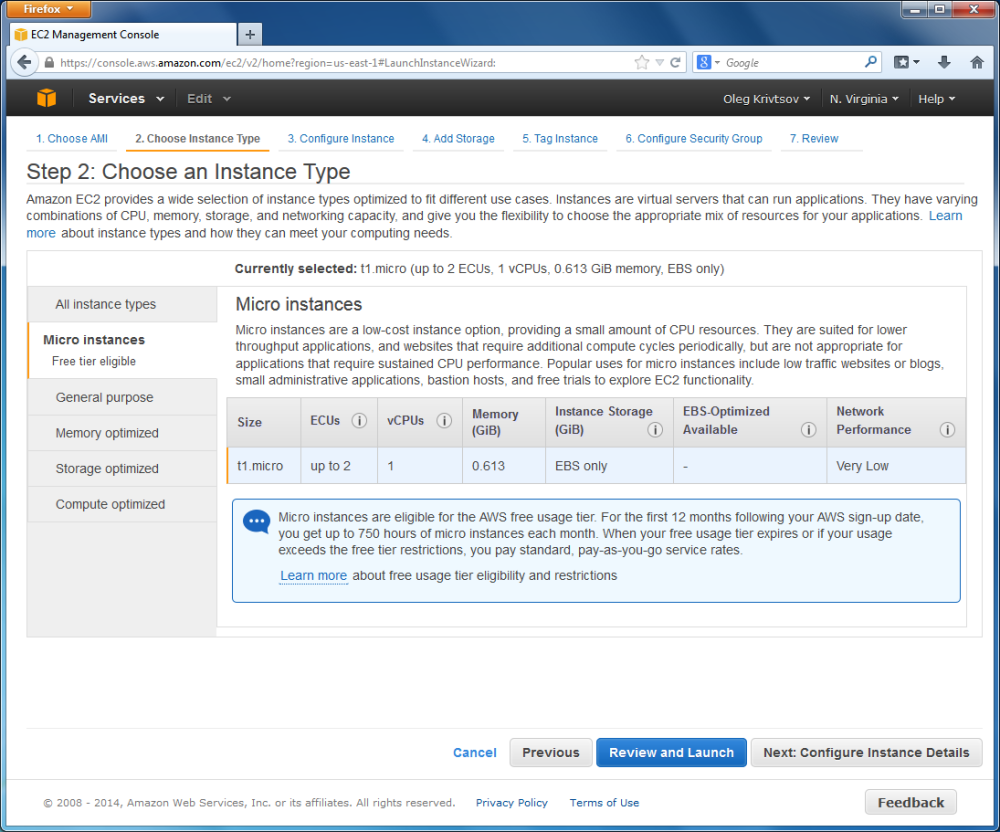The image size is (1000, 832).
Task: Select step 2. Choose Instance Type
Action: pyautogui.click(x=197, y=138)
